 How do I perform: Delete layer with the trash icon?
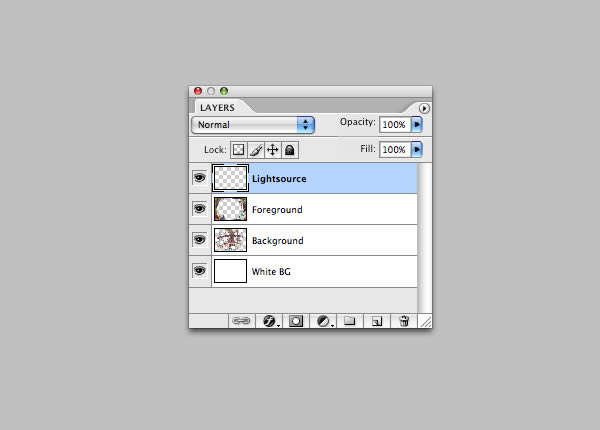[404, 321]
